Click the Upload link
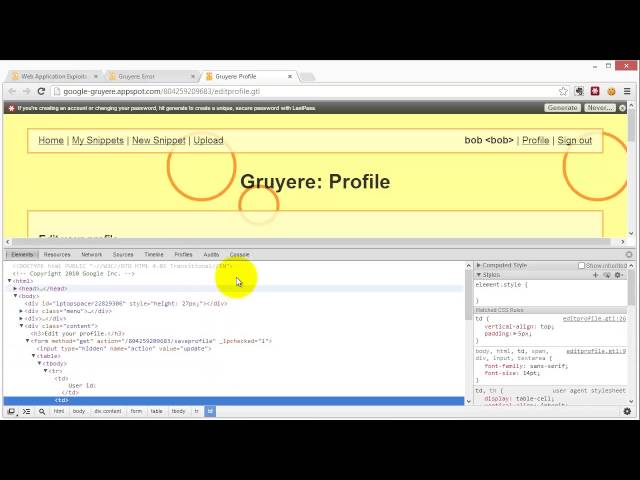The height and width of the screenshot is (480, 640). (x=209, y=140)
